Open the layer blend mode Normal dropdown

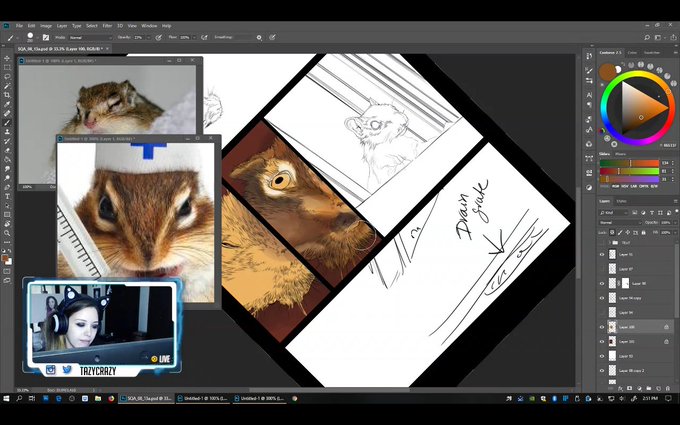click(620, 222)
